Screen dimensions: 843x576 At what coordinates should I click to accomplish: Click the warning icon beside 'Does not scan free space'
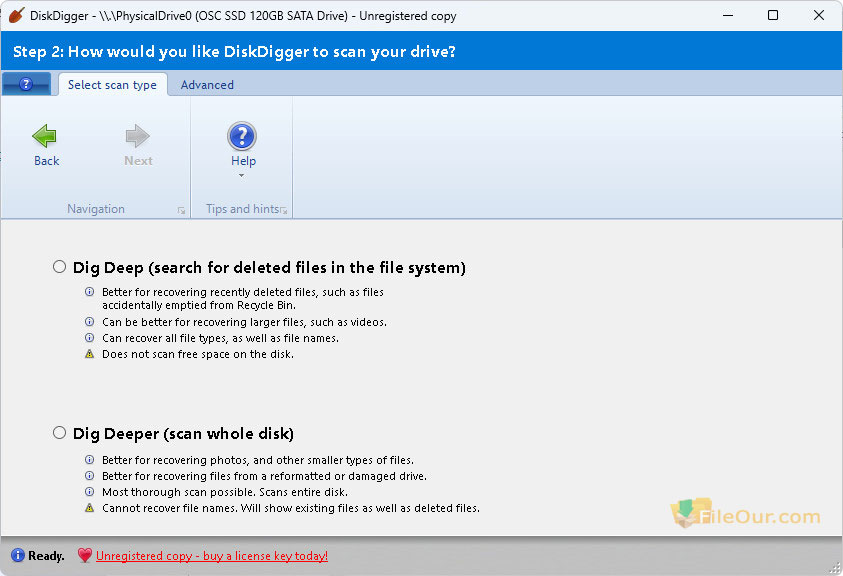[x=90, y=354]
